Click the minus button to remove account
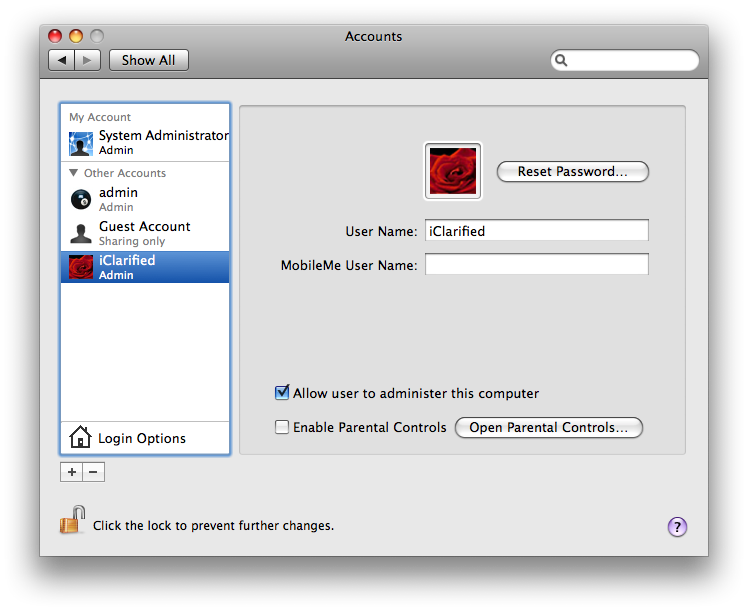Viewport: 748px width, 611px height. [x=93, y=472]
